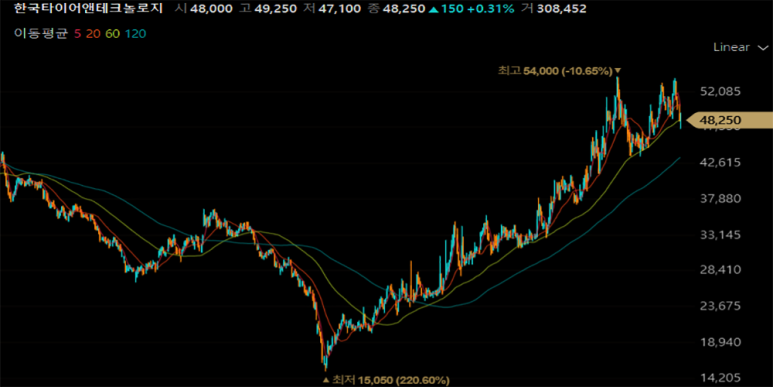Select the 60-day moving average label
This screenshot has height=387, width=773.
point(111,34)
